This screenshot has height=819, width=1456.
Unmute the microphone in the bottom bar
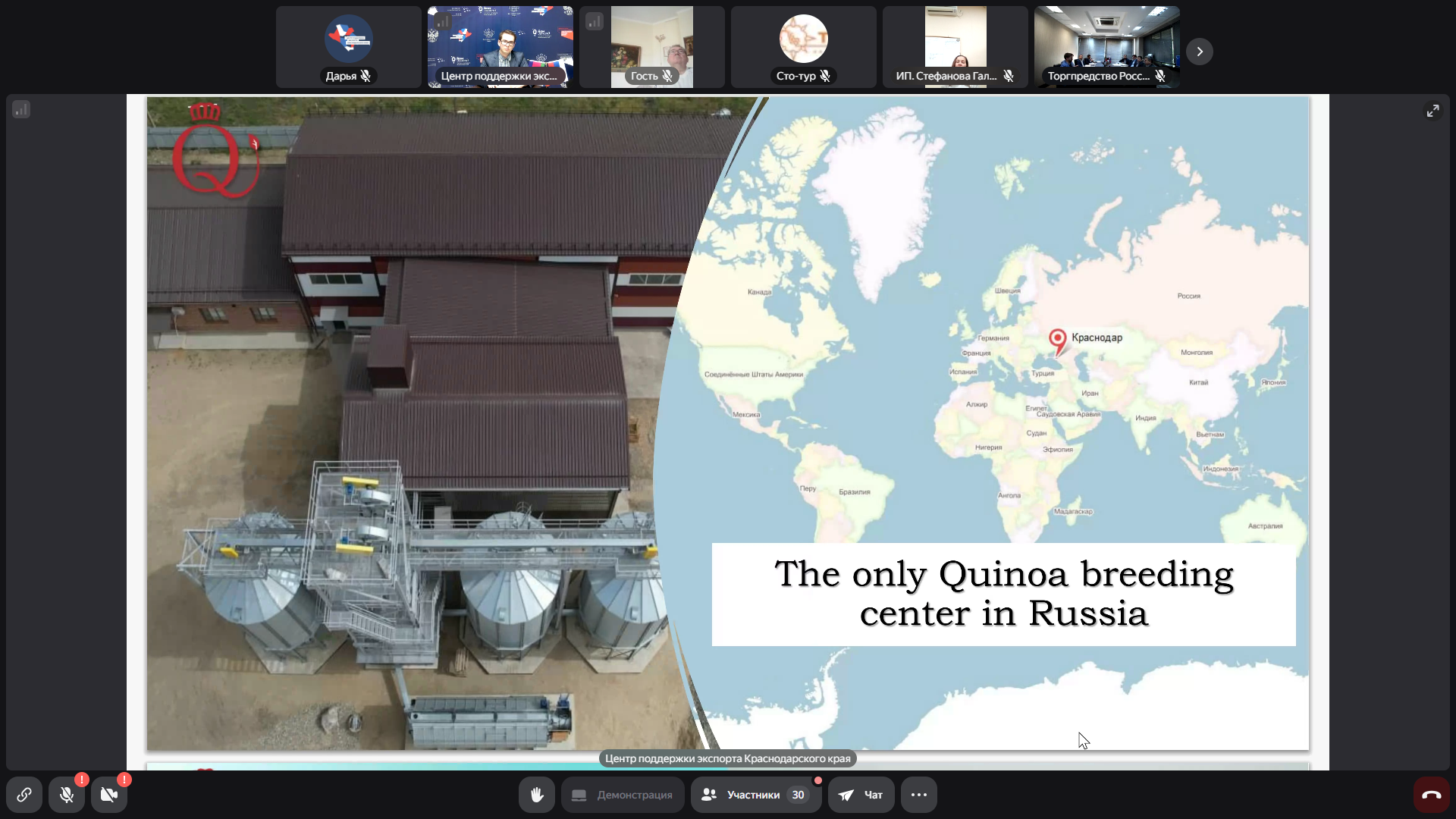click(x=67, y=795)
